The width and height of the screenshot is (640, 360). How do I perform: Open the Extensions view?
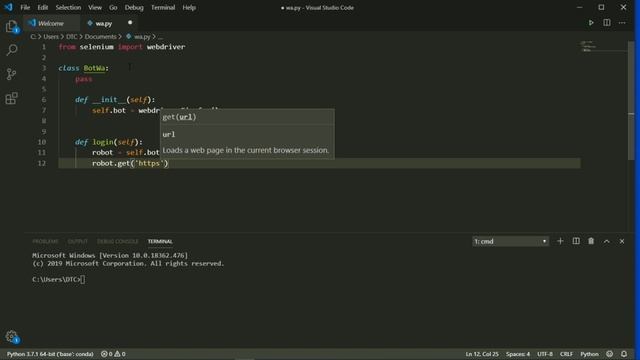coord(11,98)
